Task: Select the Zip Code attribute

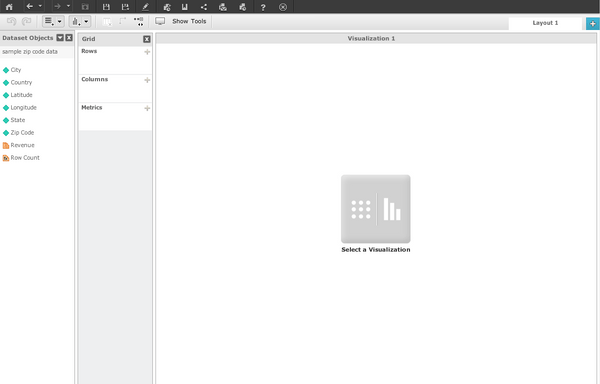Action: point(18,133)
